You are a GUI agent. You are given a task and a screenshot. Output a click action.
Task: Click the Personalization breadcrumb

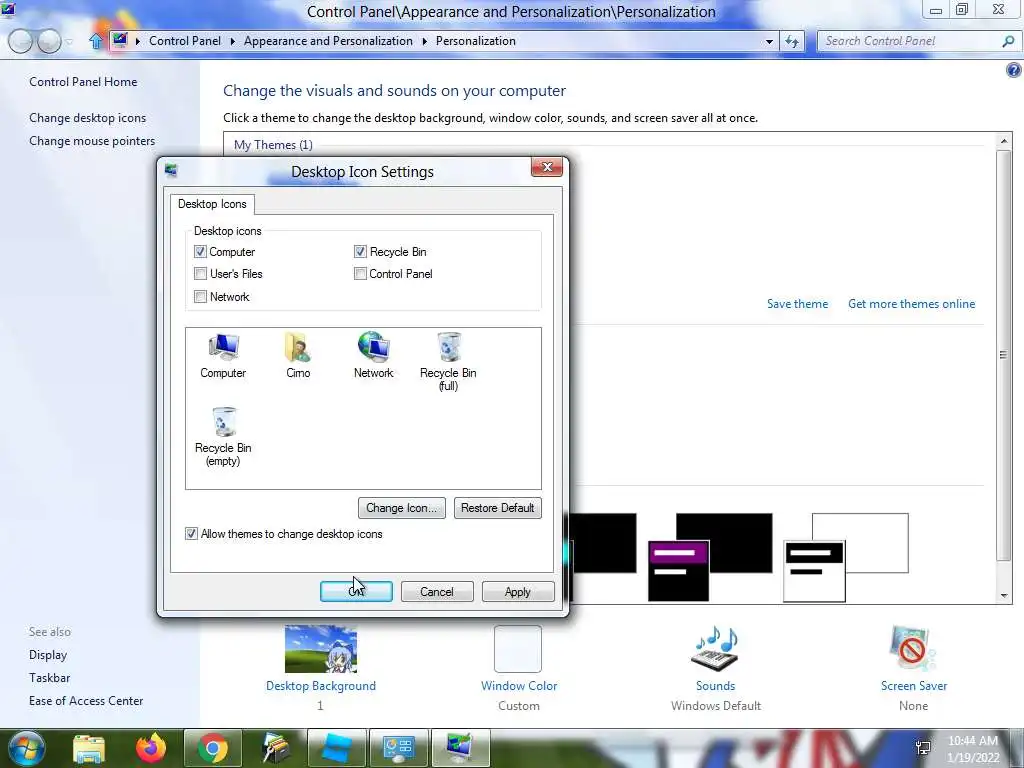(475, 41)
